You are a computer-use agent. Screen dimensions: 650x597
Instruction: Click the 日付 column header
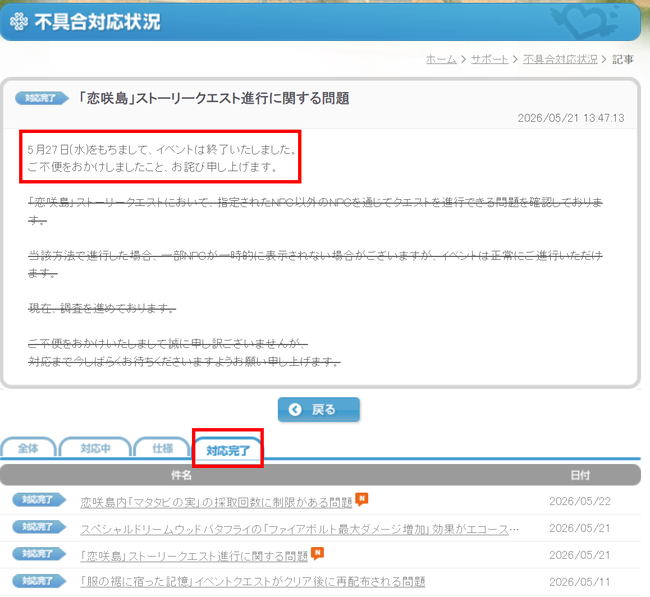pos(580,475)
